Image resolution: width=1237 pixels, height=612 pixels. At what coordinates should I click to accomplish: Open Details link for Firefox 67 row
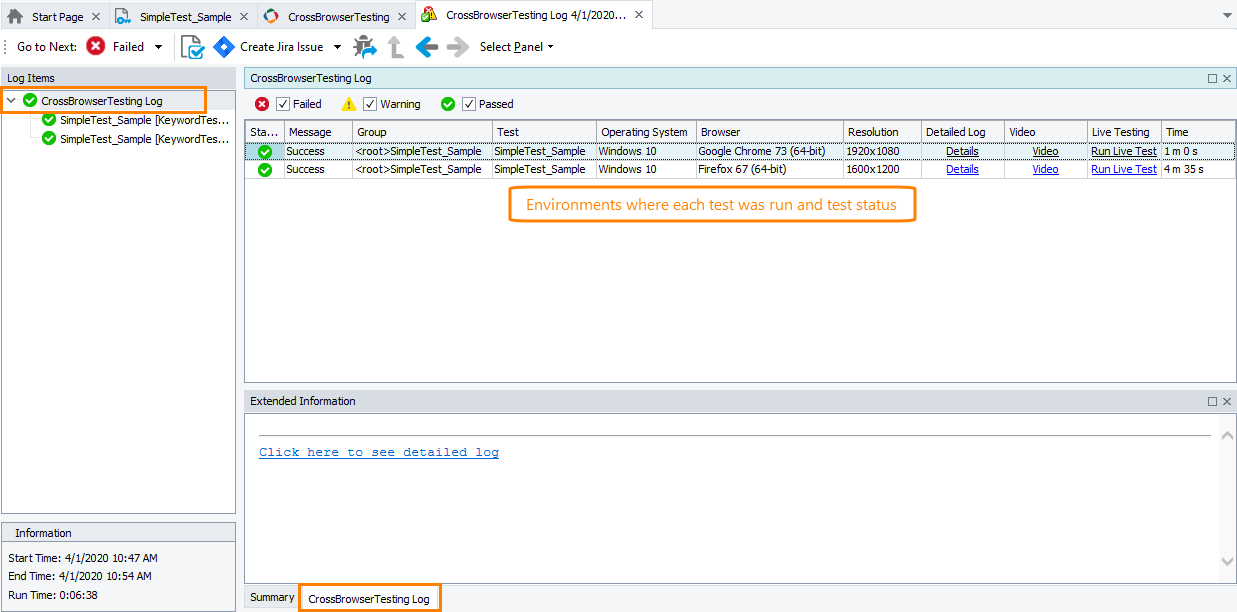[962, 170]
